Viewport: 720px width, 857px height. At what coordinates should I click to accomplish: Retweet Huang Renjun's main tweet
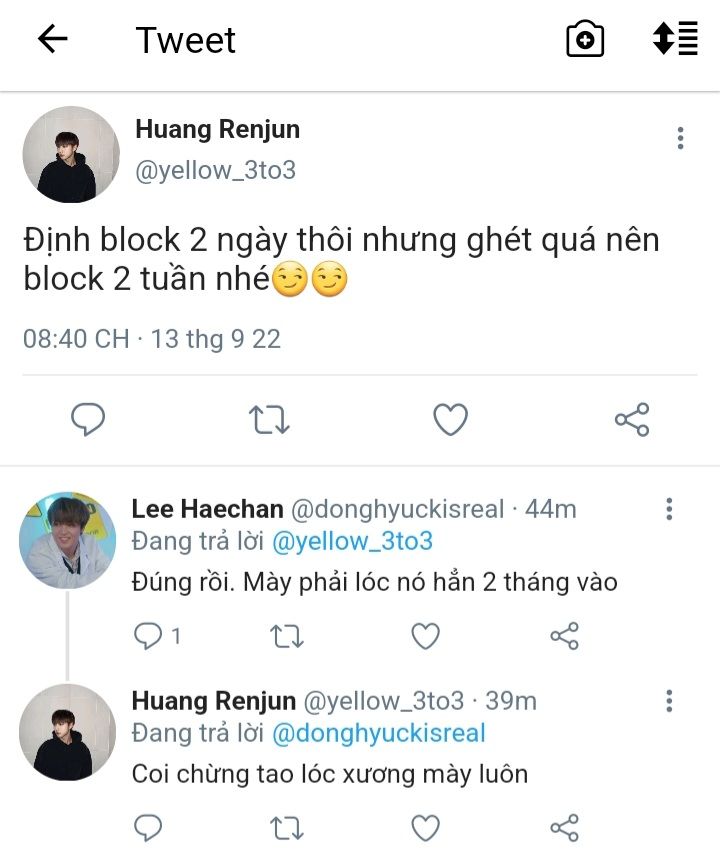[x=268, y=420]
